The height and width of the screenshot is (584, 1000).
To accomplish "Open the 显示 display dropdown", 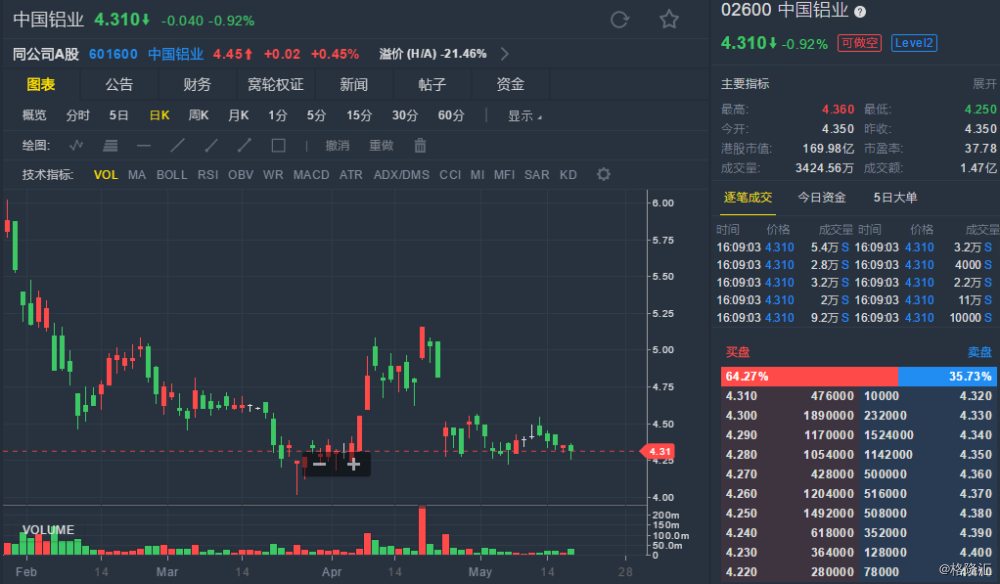I will 524,116.
